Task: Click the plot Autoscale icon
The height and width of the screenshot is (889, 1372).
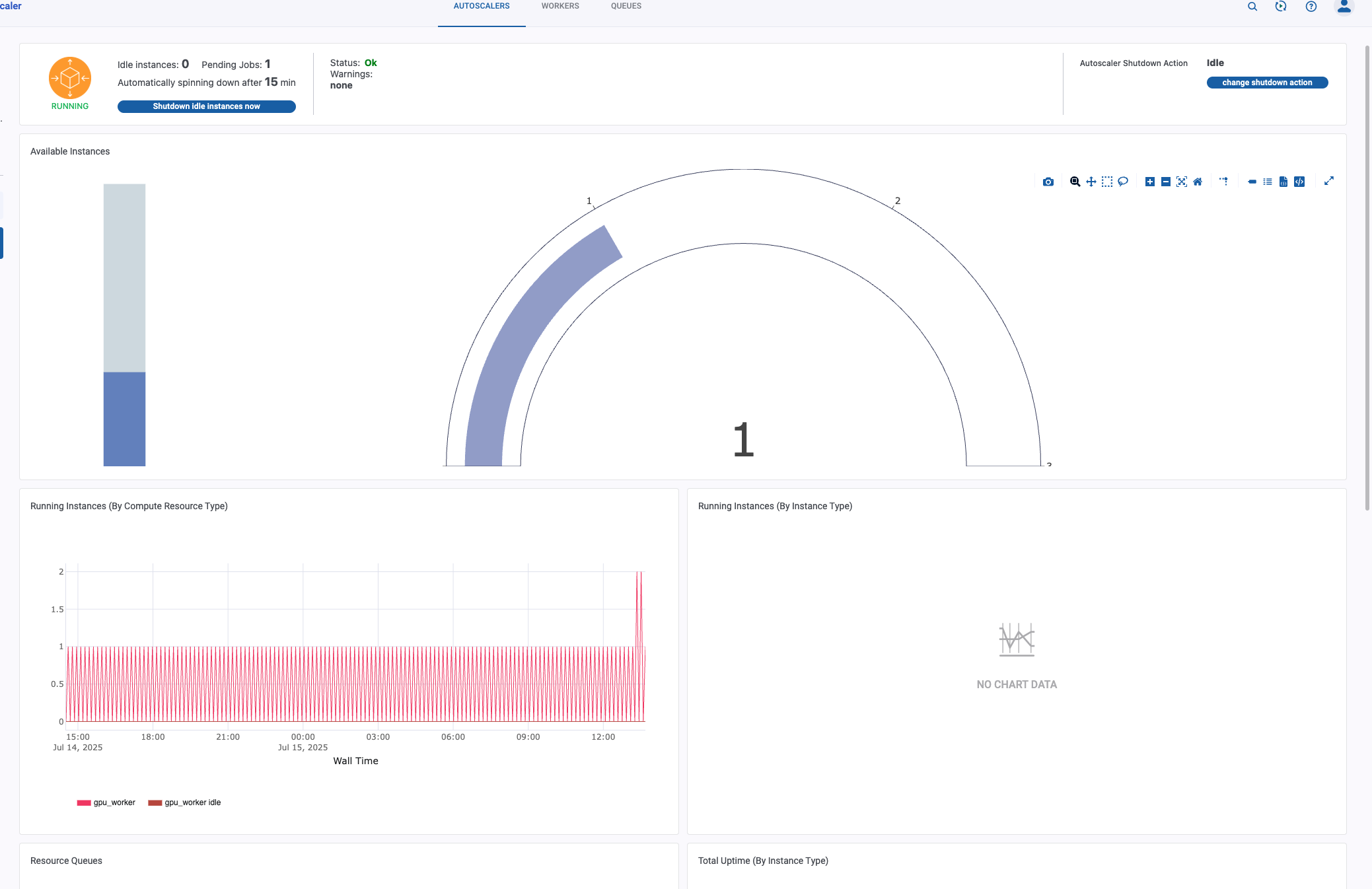Action: (x=1182, y=182)
